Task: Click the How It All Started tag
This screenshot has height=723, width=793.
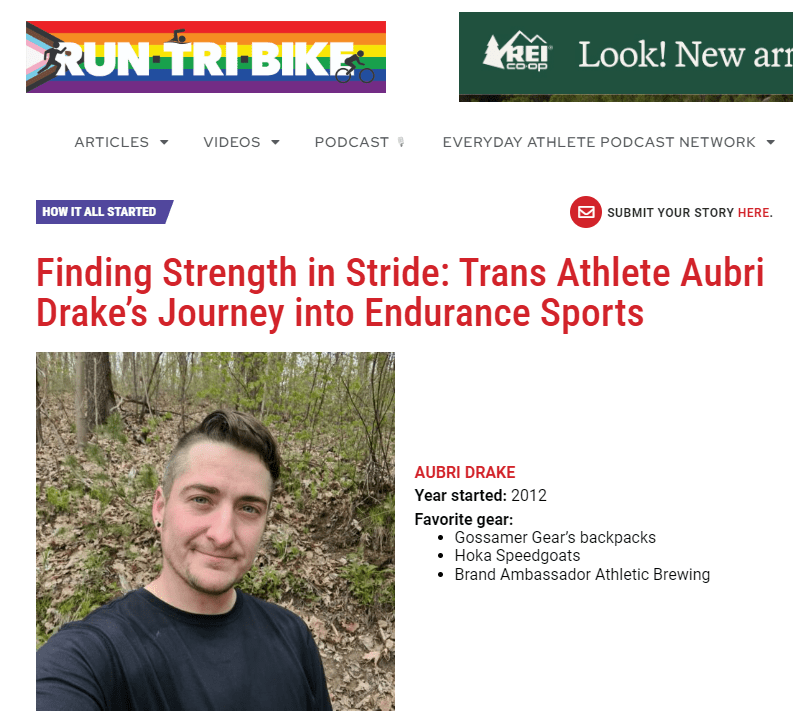Action: (102, 212)
